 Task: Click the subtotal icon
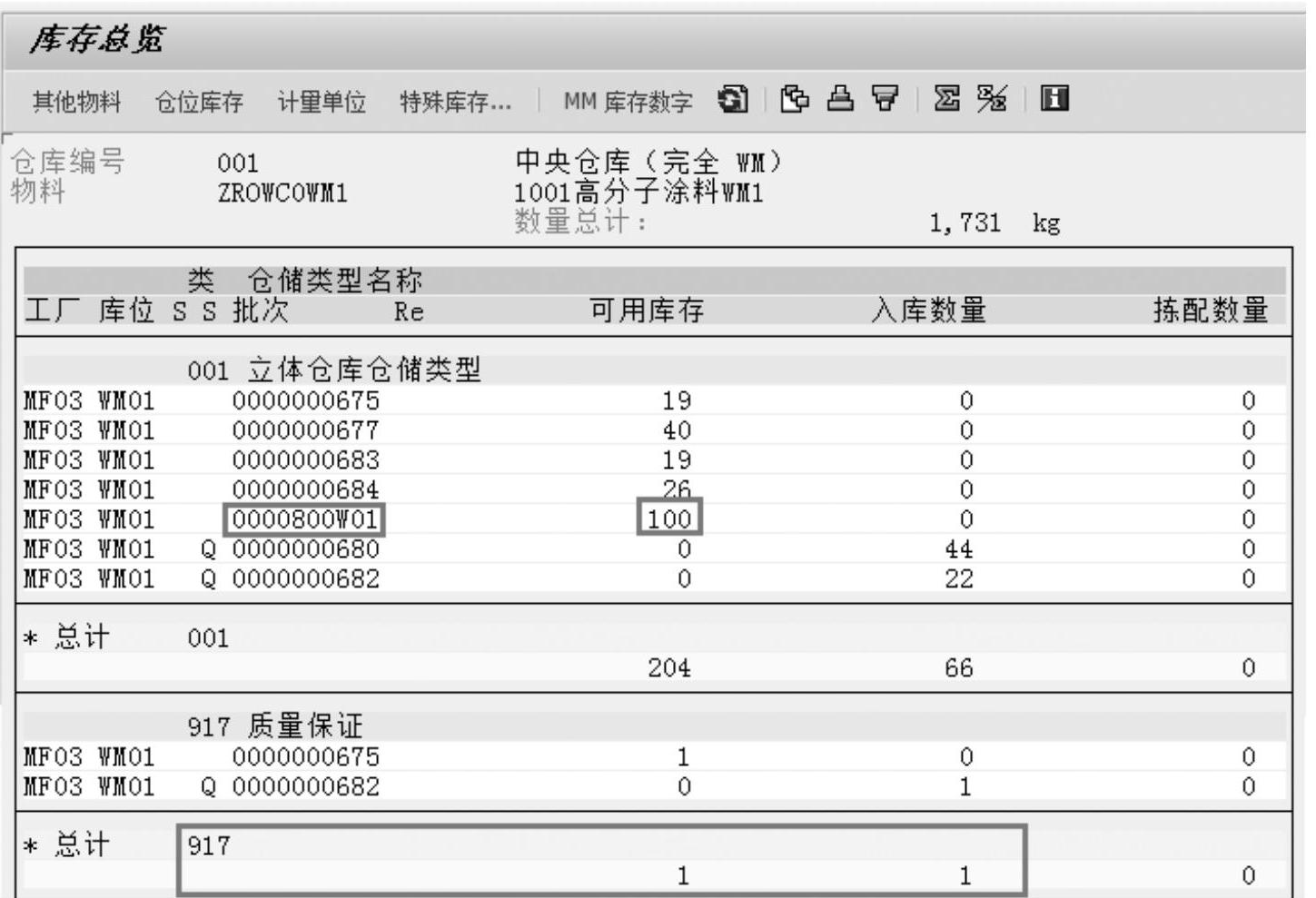pos(992,98)
